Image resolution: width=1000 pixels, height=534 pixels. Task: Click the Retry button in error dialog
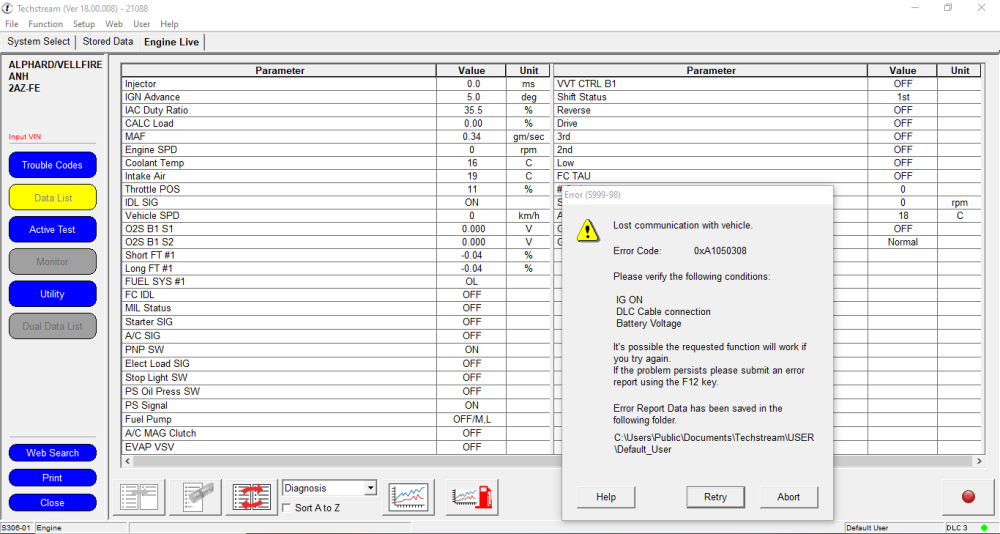715,497
